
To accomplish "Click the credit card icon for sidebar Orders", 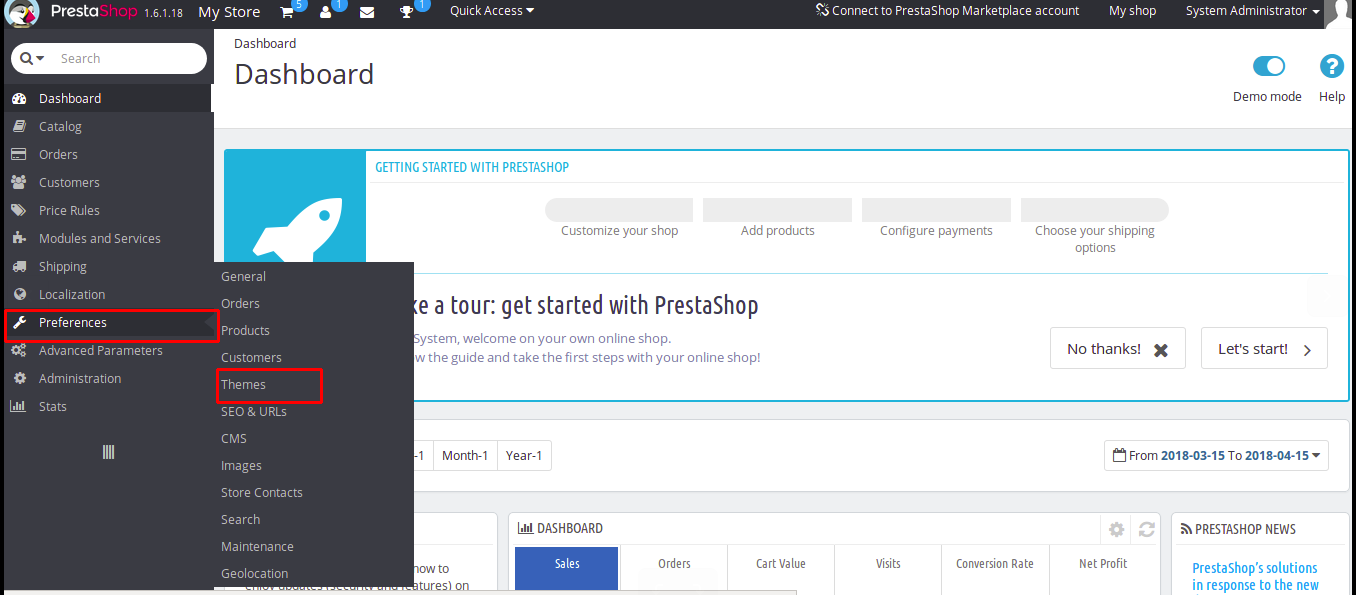I will pos(19,154).
